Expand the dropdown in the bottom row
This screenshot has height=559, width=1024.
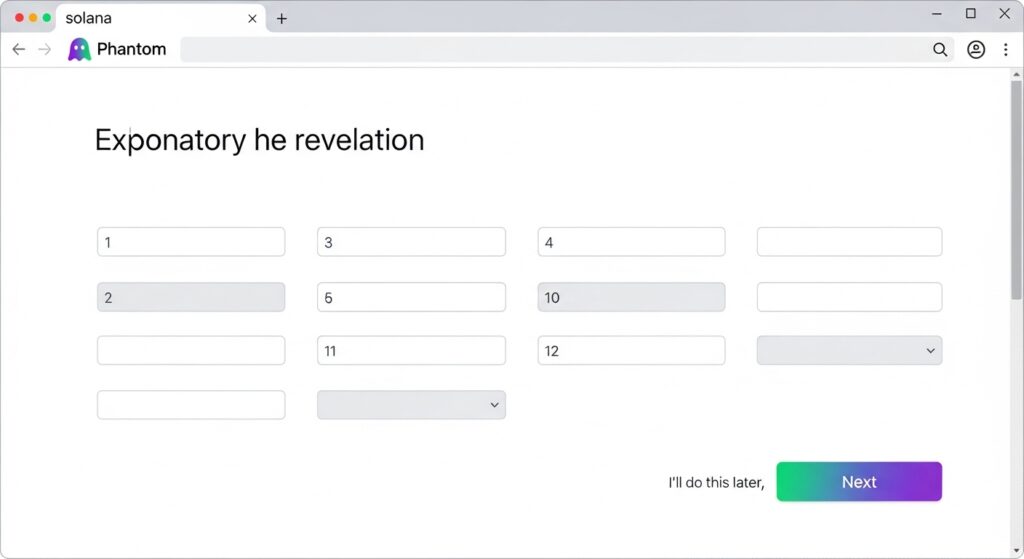[x=411, y=404]
